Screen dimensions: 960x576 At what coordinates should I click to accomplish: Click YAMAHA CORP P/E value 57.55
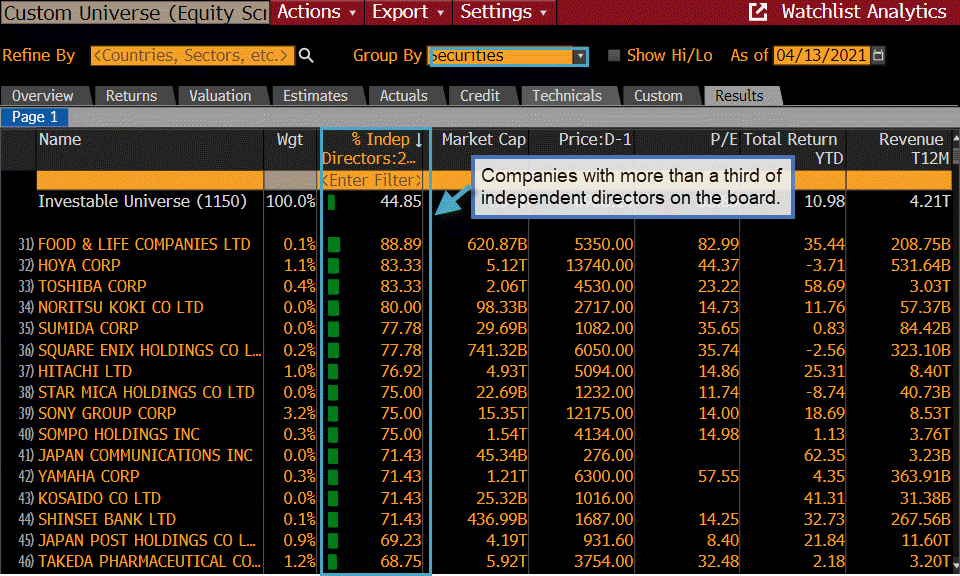tap(718, 476)
